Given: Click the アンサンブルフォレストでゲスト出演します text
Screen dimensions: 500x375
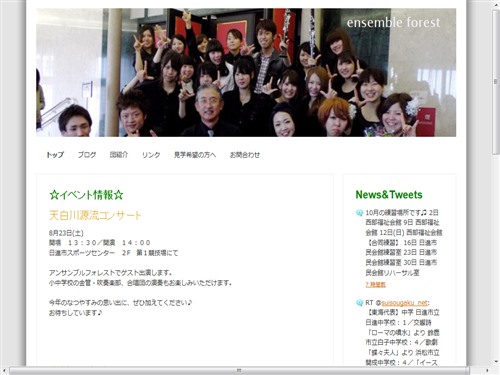Looking at the screenshot, I should point(110,273).
